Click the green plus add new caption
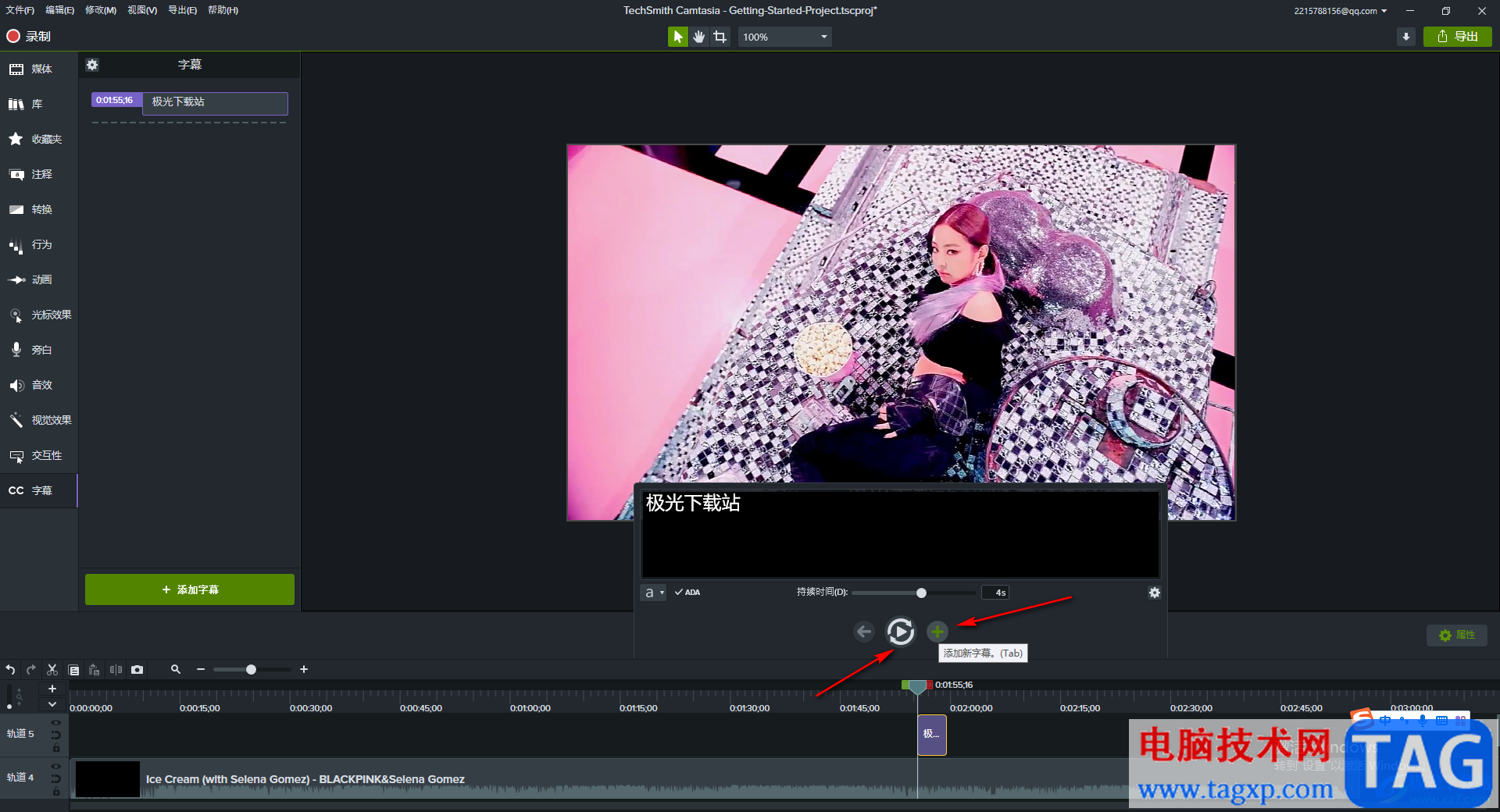Image resolution: width=1500 pixels, height=812 pixels. (x=937, y=632)
